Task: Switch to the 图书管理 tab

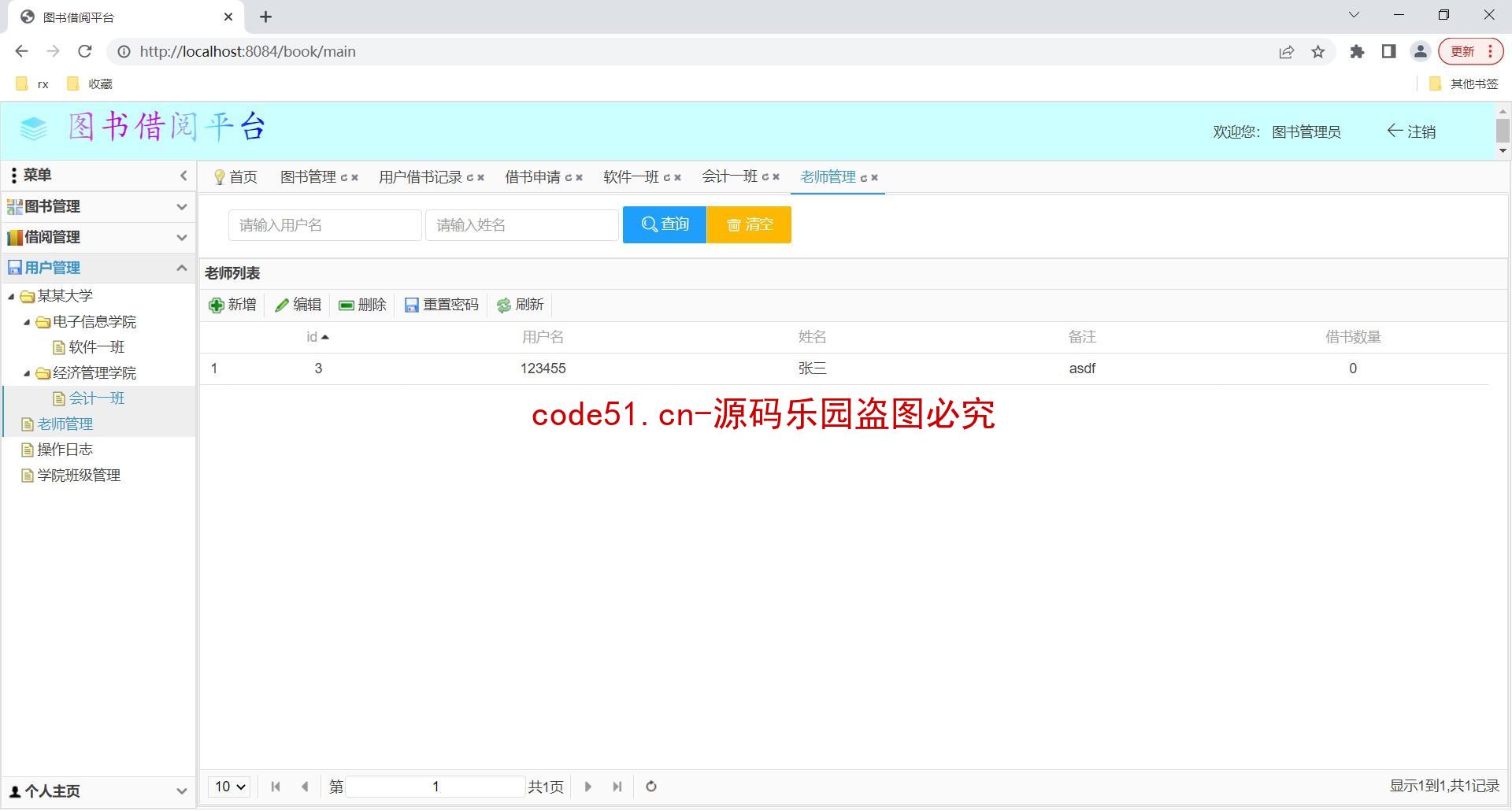Action: [x=308, y=177]
